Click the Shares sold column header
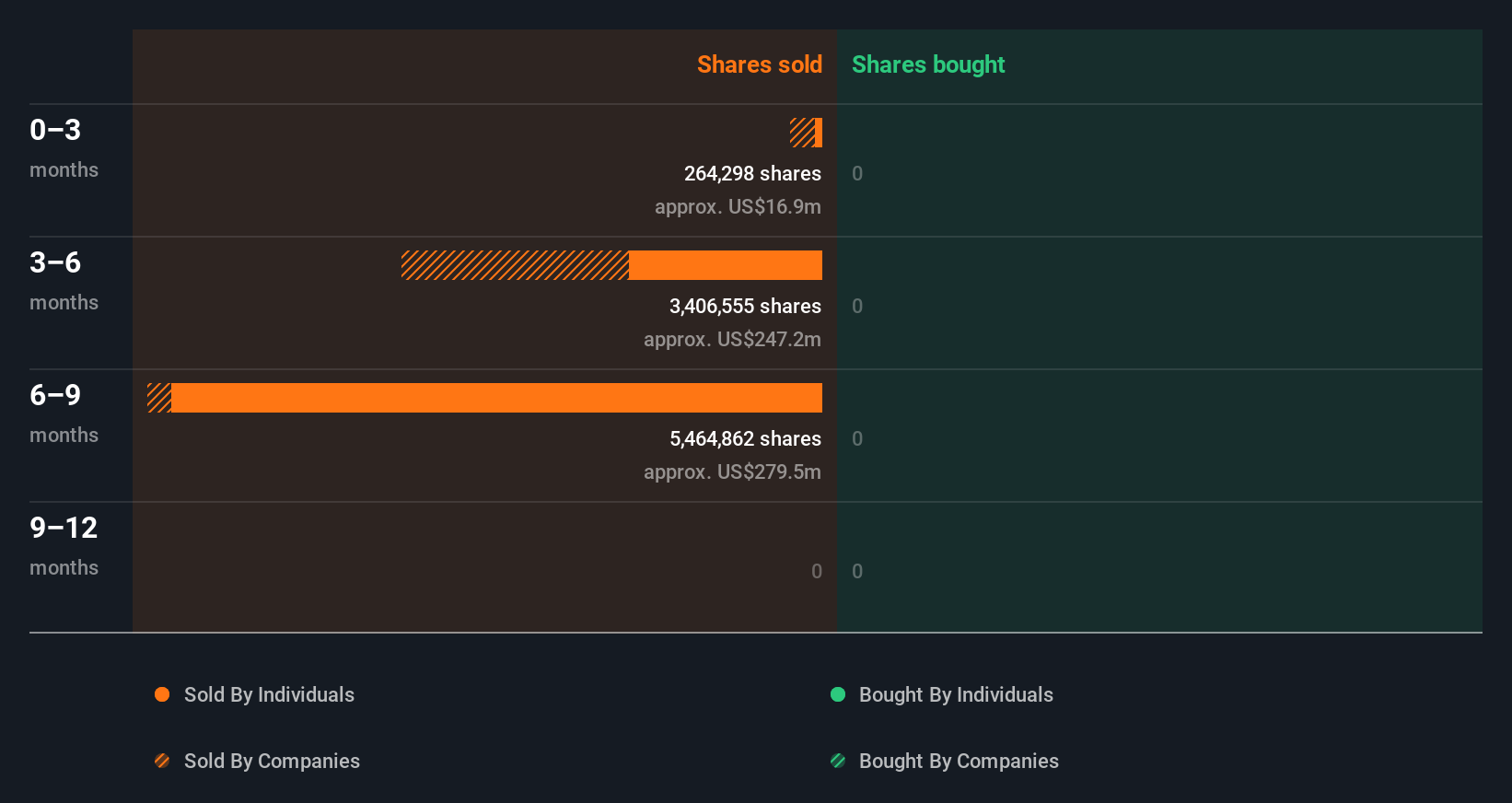1512x803 pixels. [759, 64]
